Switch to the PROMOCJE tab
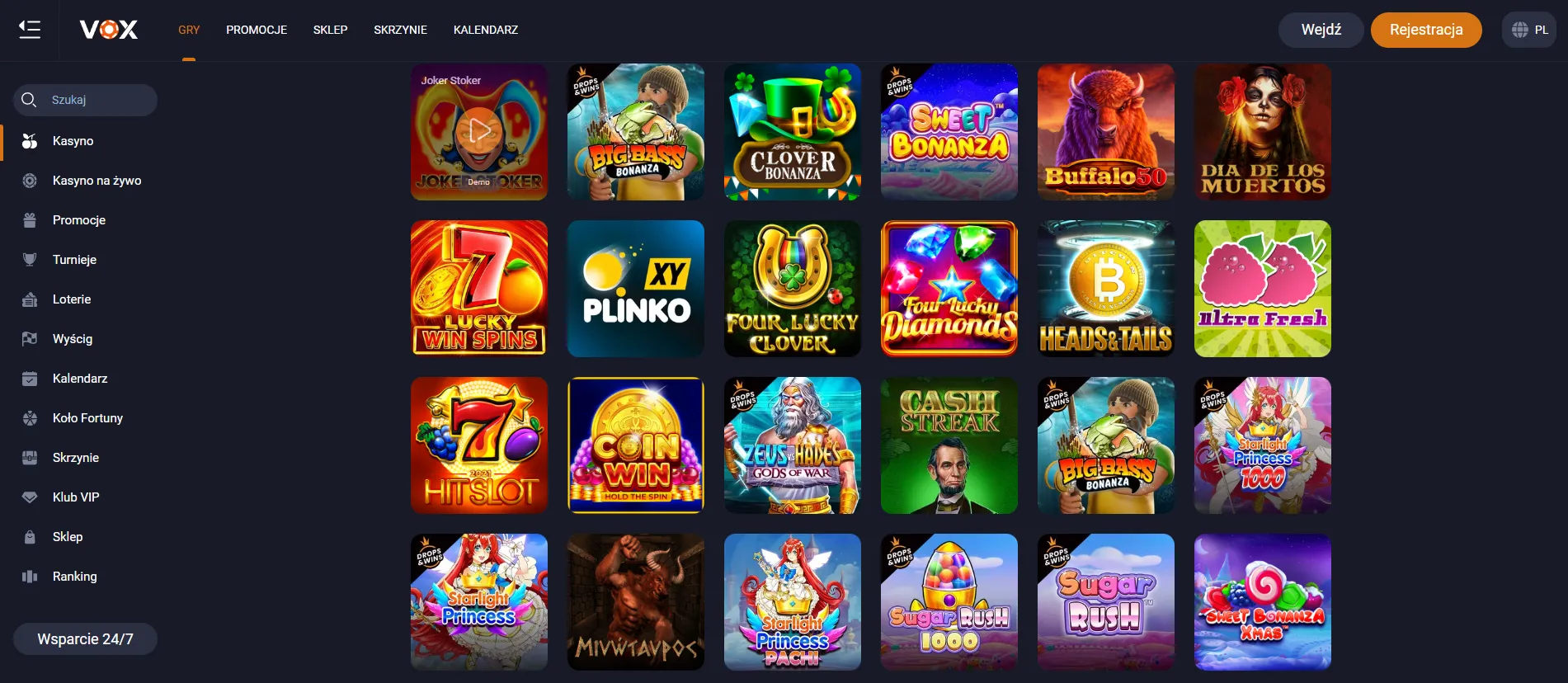This screenshot has width=1568, height=683. point(257,30)
